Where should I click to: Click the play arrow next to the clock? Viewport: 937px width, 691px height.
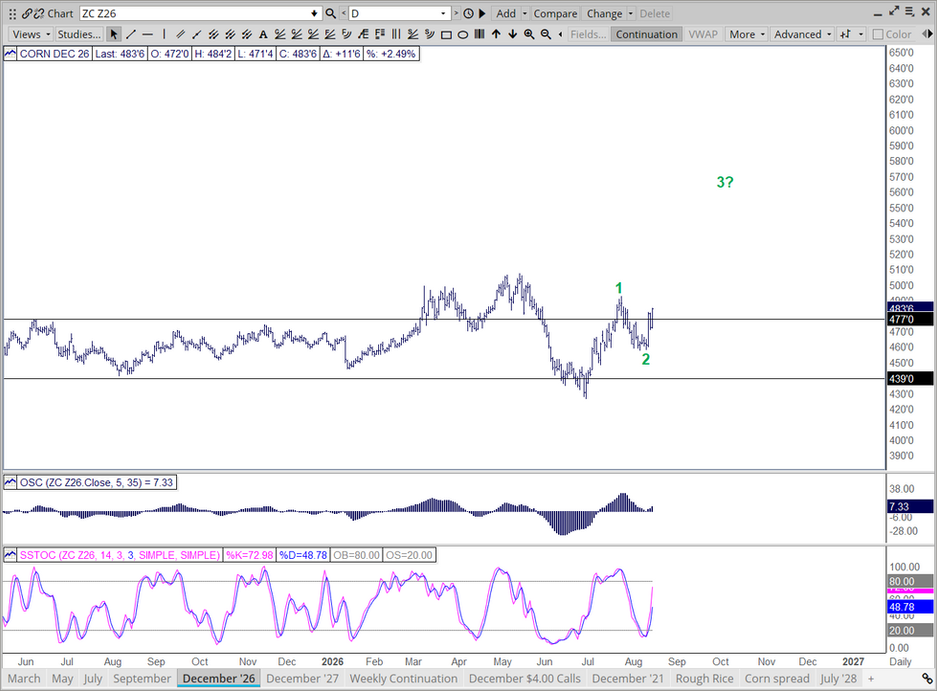pos(482,13)
